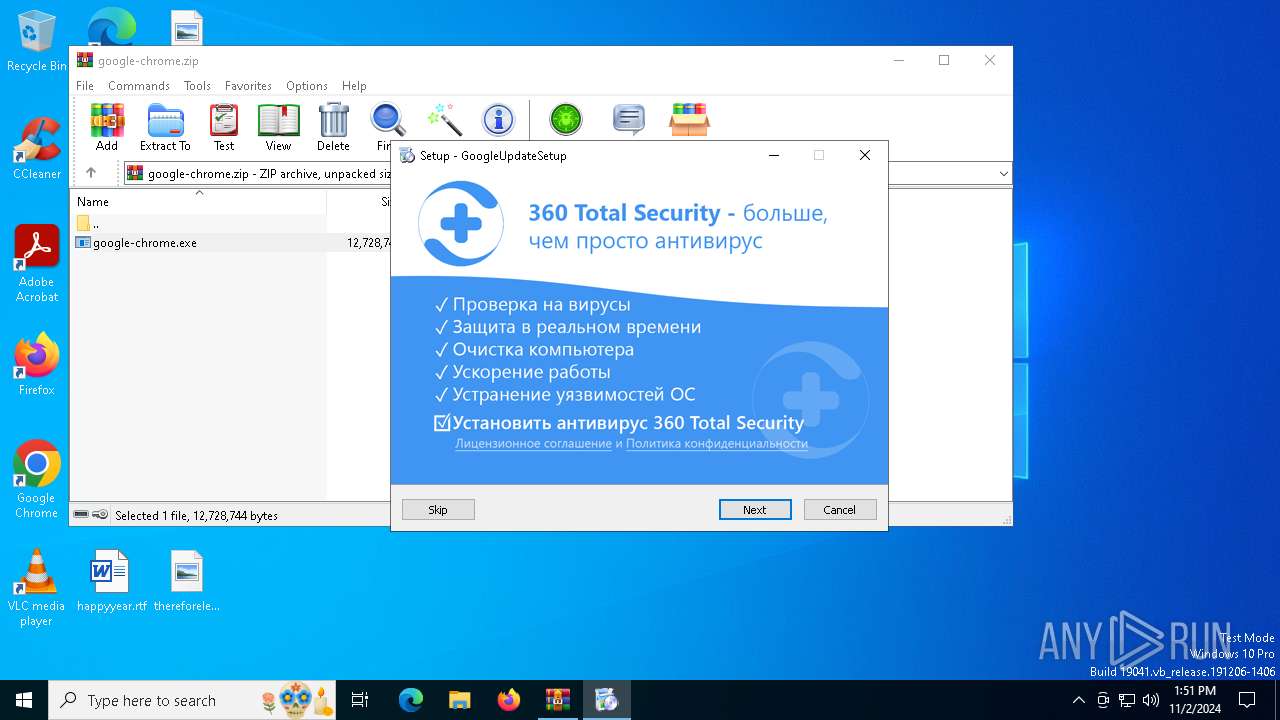Open File Explorer from the taskbar
Screen dimensions: 1280x720
click(x=459, y=700)
